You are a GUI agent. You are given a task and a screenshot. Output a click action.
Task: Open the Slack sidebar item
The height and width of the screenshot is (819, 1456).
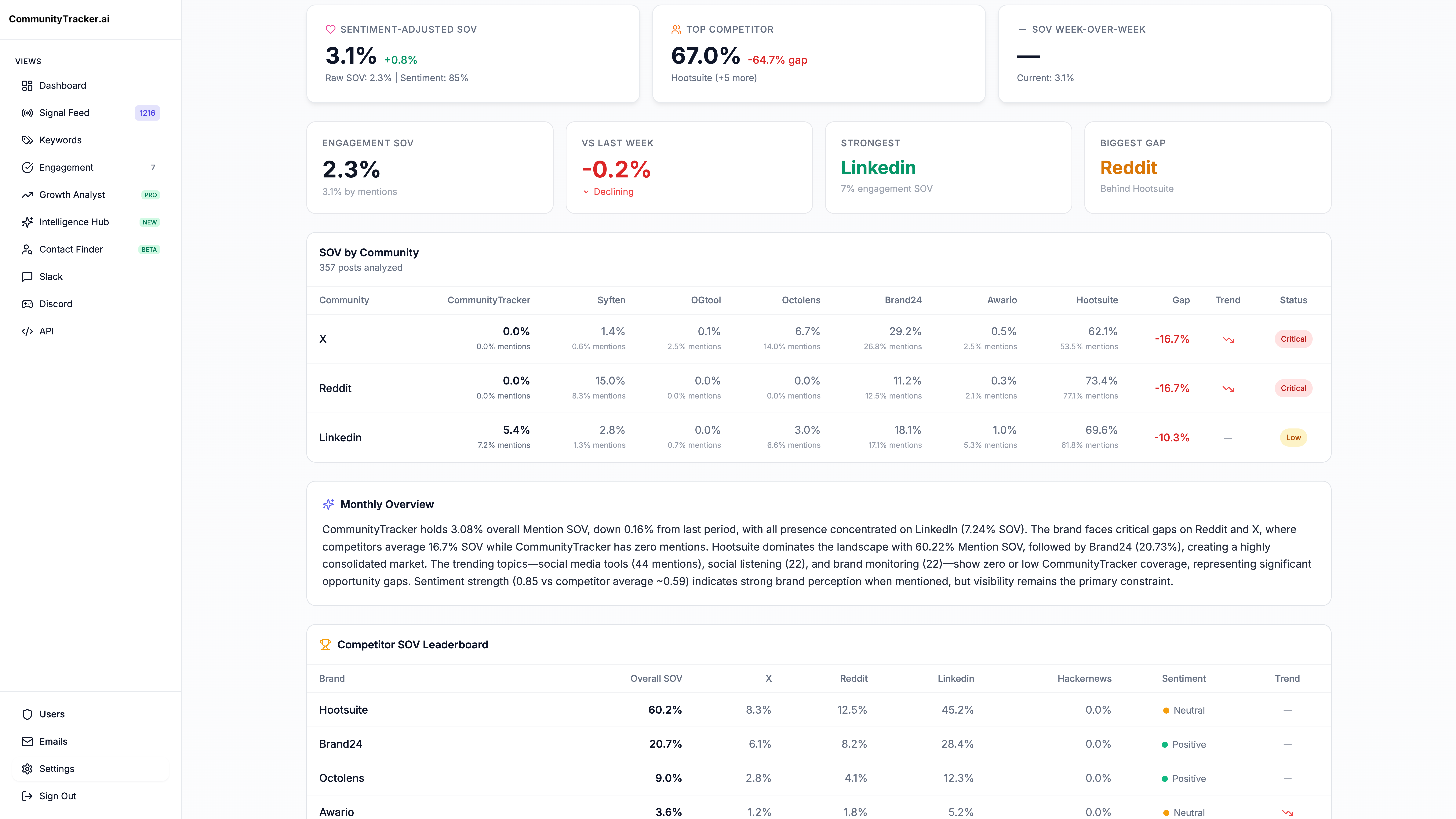click(x=51, y=276)
